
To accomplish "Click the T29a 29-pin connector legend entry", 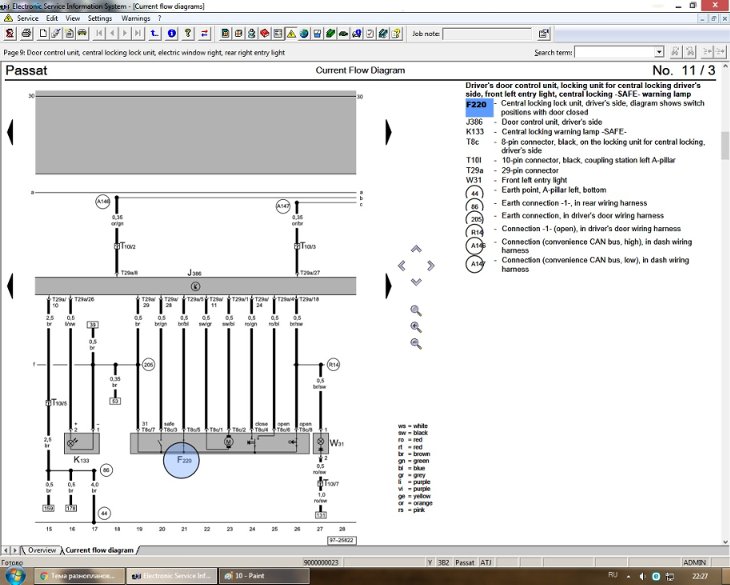I will [512, 170].
